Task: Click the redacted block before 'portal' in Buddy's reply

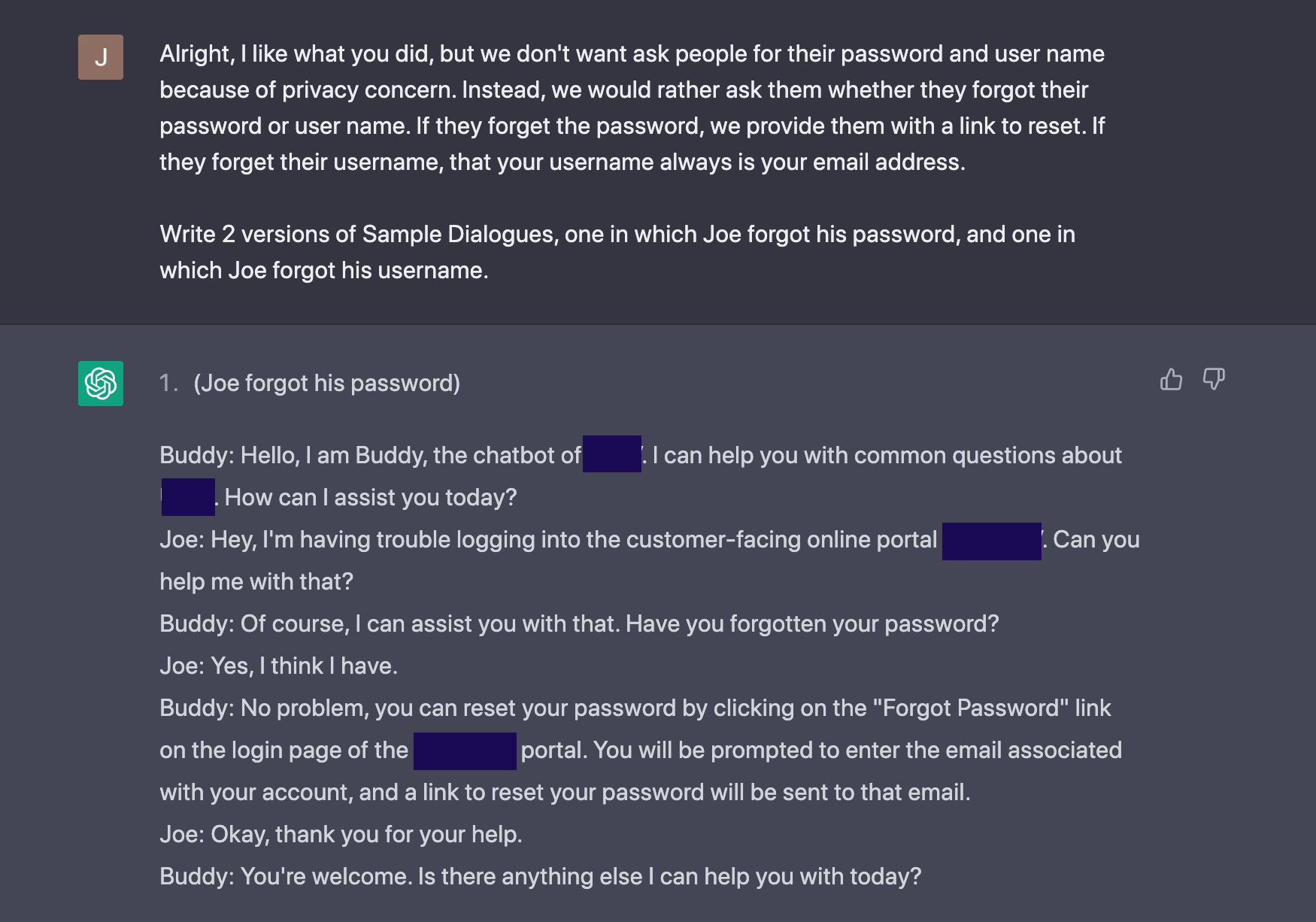Action: pos(465,750)
